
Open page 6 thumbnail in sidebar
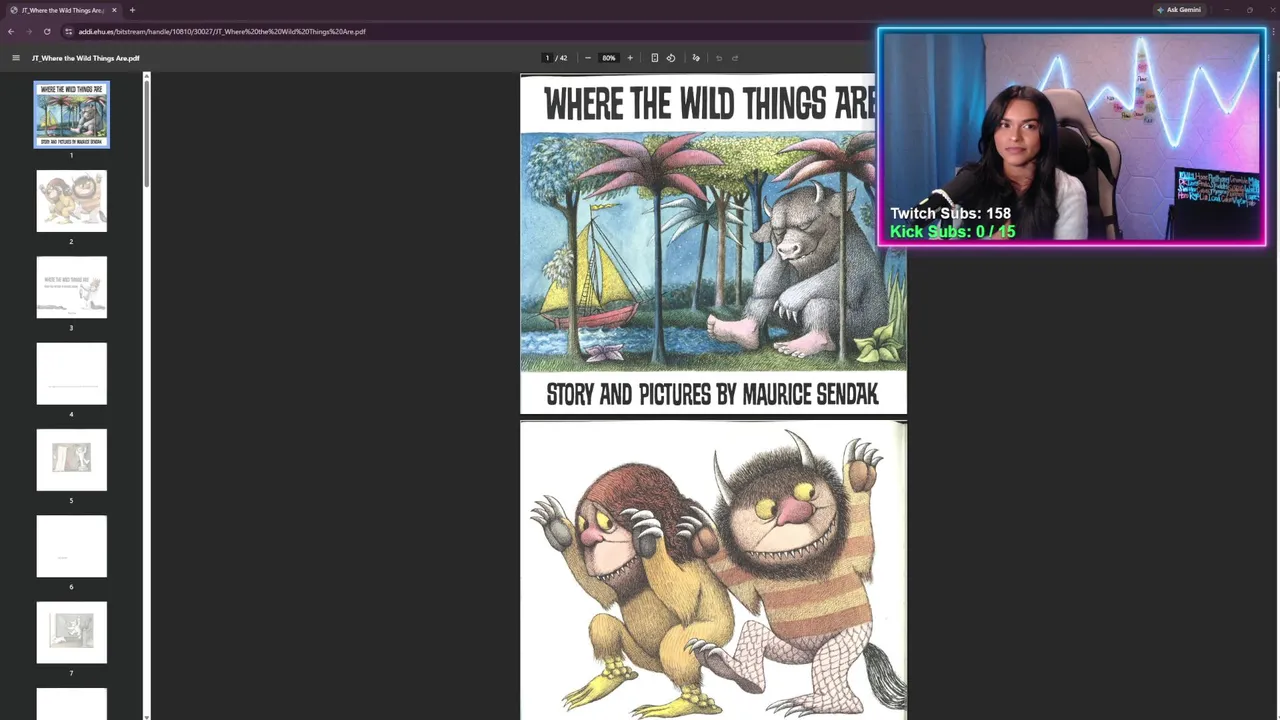click(x=72, y=546)
